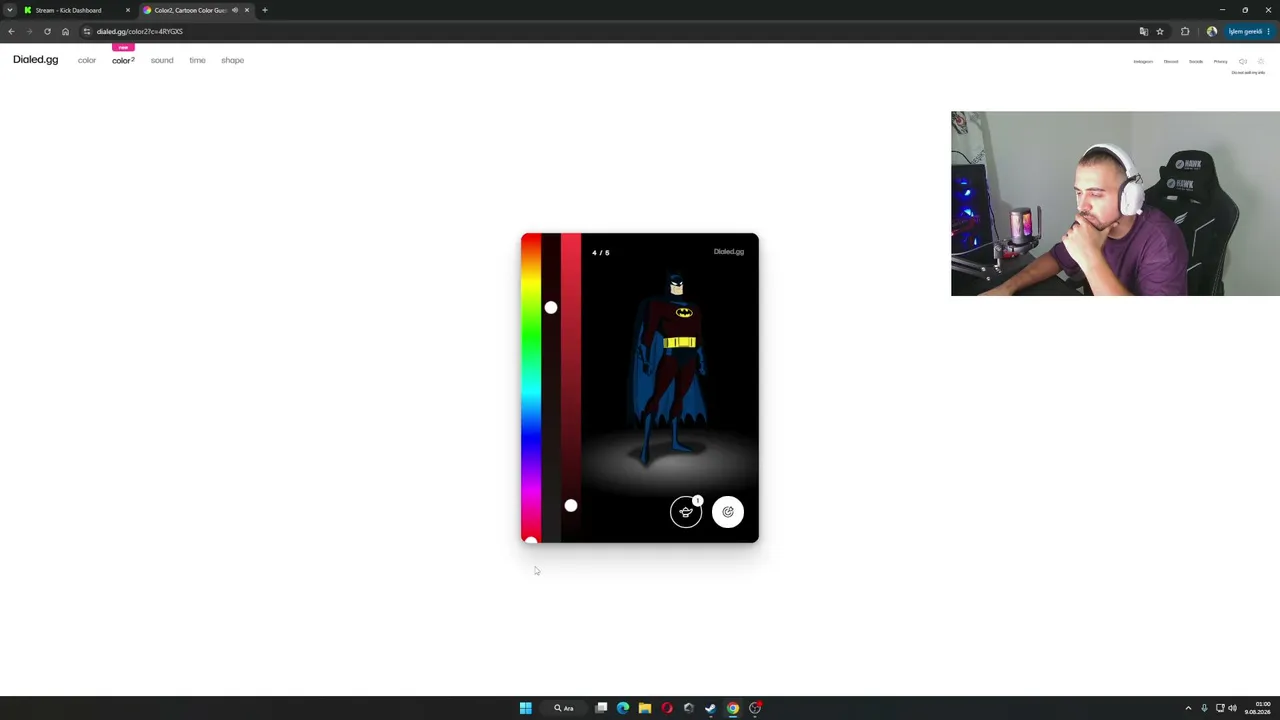Bookmark this page with the star
The image size is (1280, 720).
(x=1160, y=31)
